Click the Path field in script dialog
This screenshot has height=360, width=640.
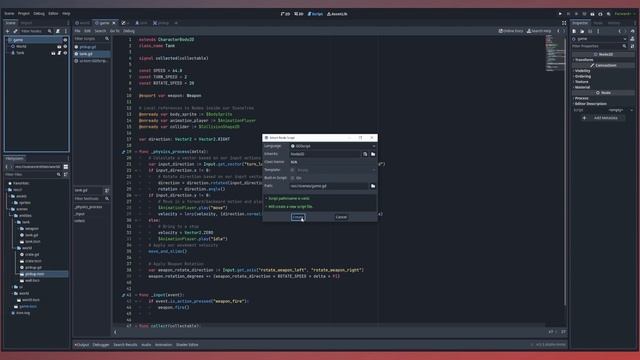pos(329,186)
